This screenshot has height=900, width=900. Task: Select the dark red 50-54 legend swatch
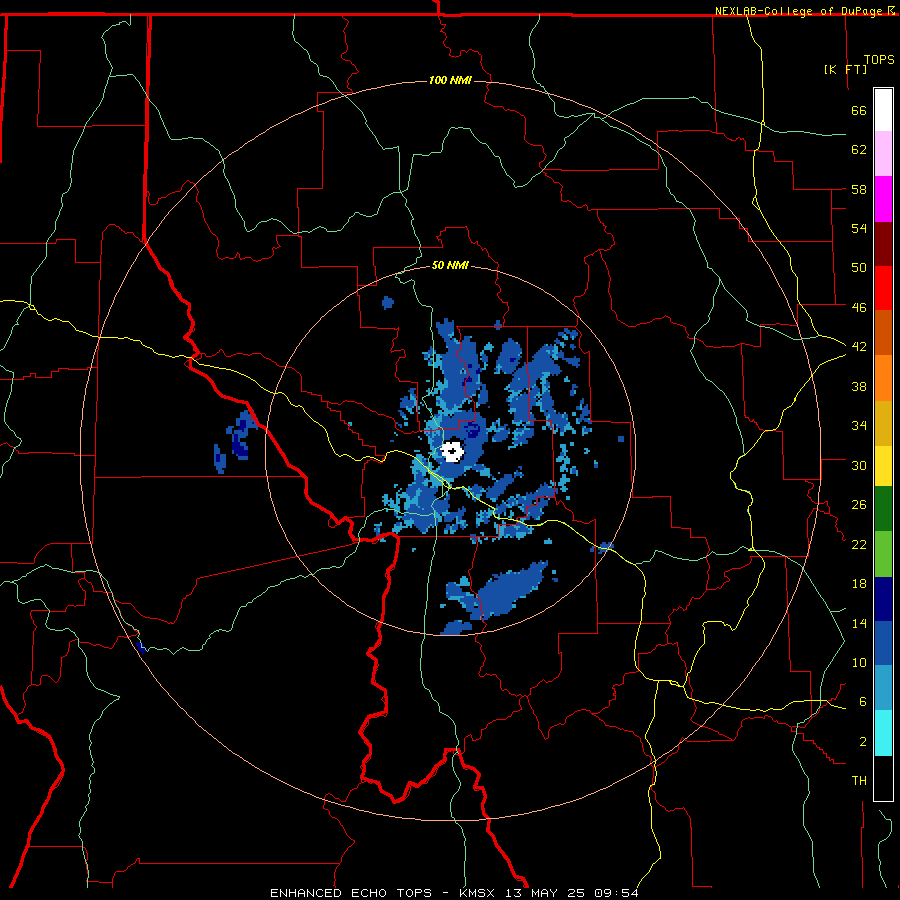click(883, 243)
